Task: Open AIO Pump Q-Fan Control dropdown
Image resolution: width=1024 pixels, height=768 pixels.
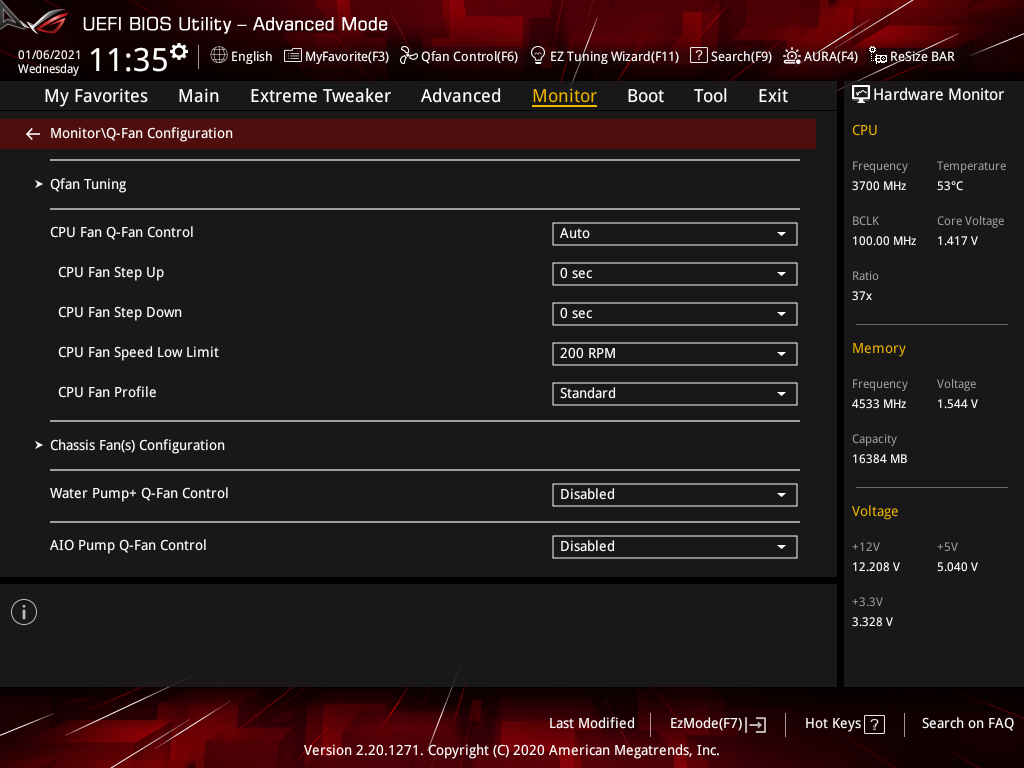Action: [675, 547]
